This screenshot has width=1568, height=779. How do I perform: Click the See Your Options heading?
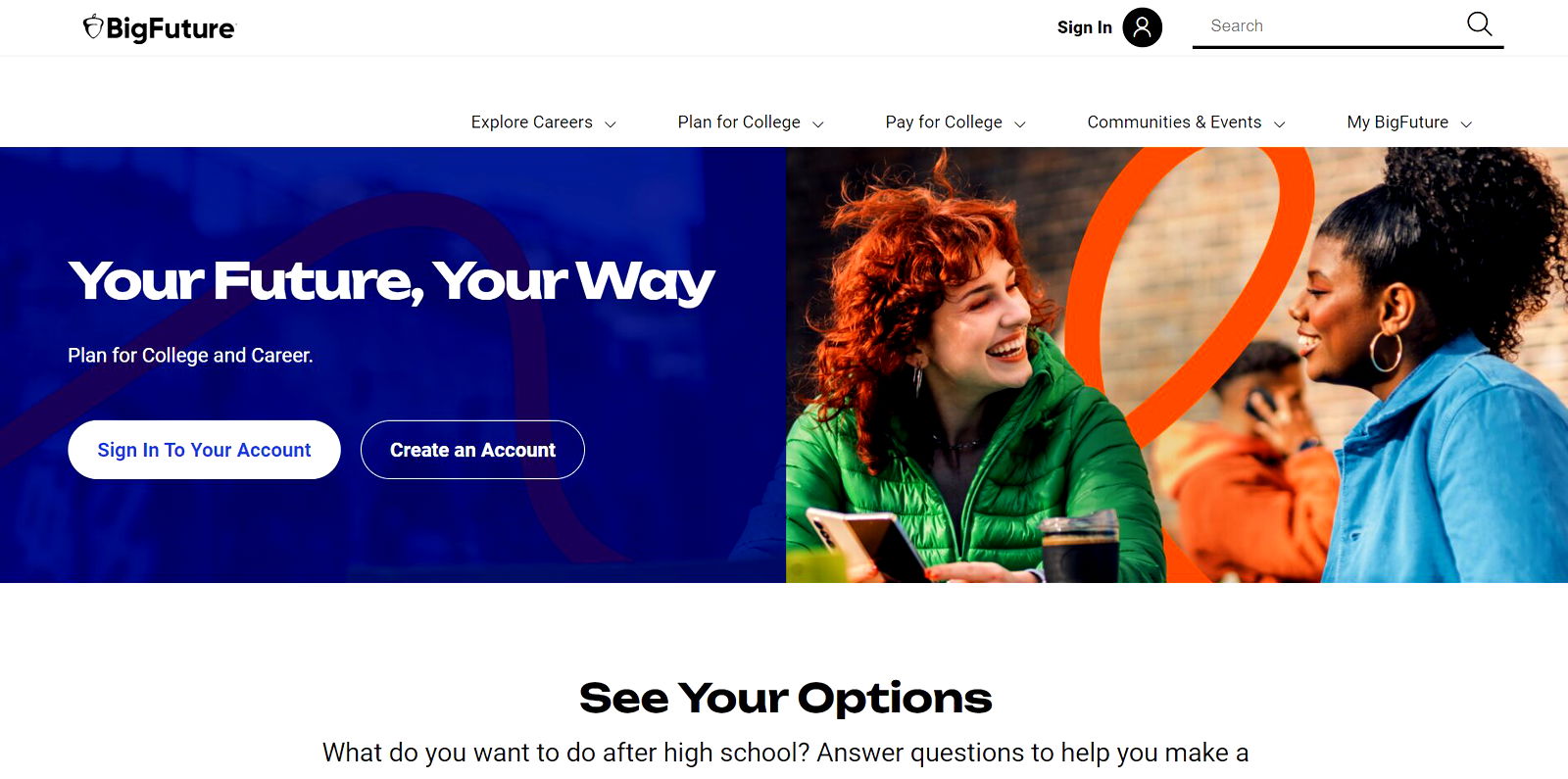coord(785,698)
